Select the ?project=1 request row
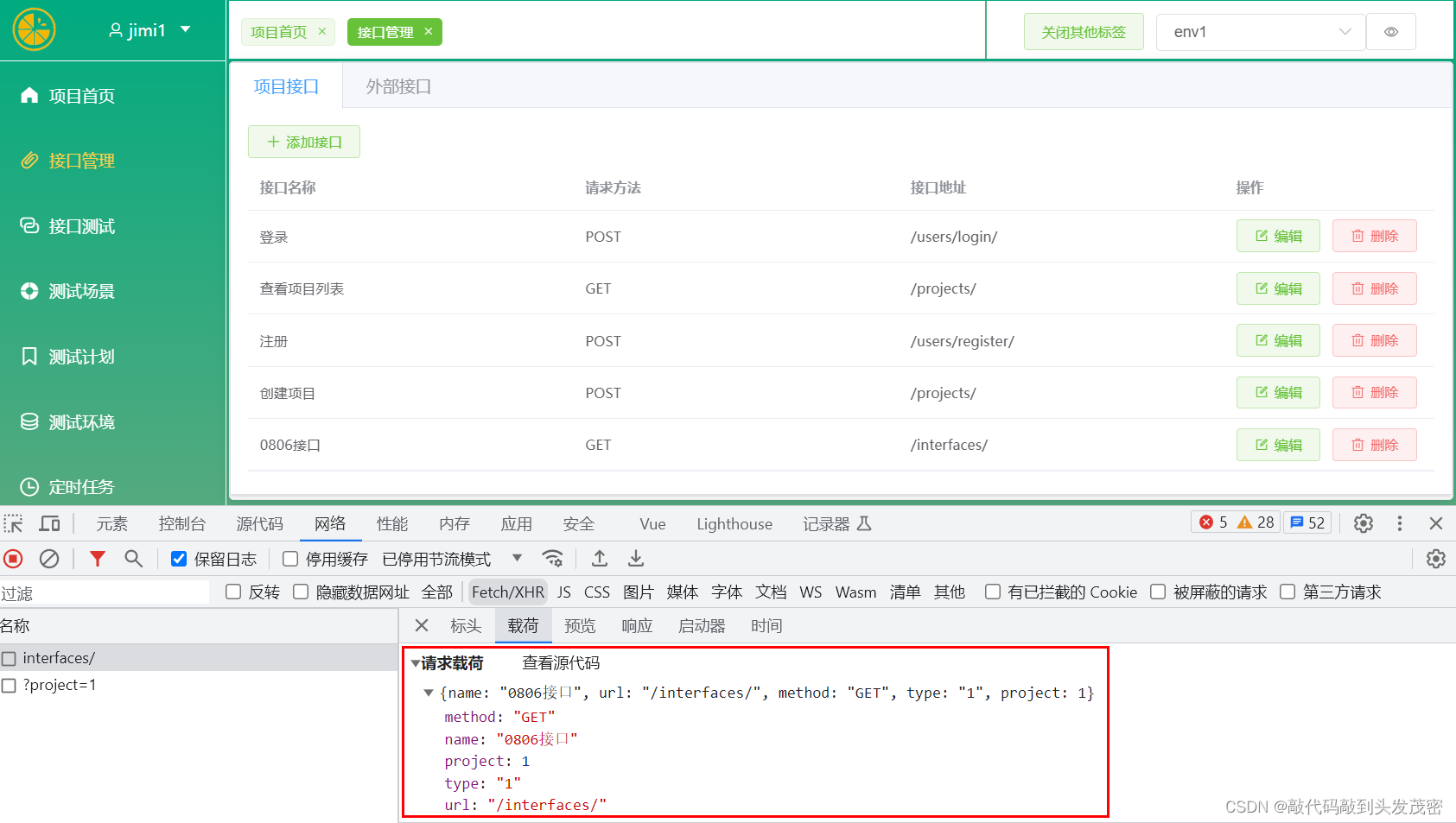This screenshot has width=1456, height=823. [x=199, y=685]
